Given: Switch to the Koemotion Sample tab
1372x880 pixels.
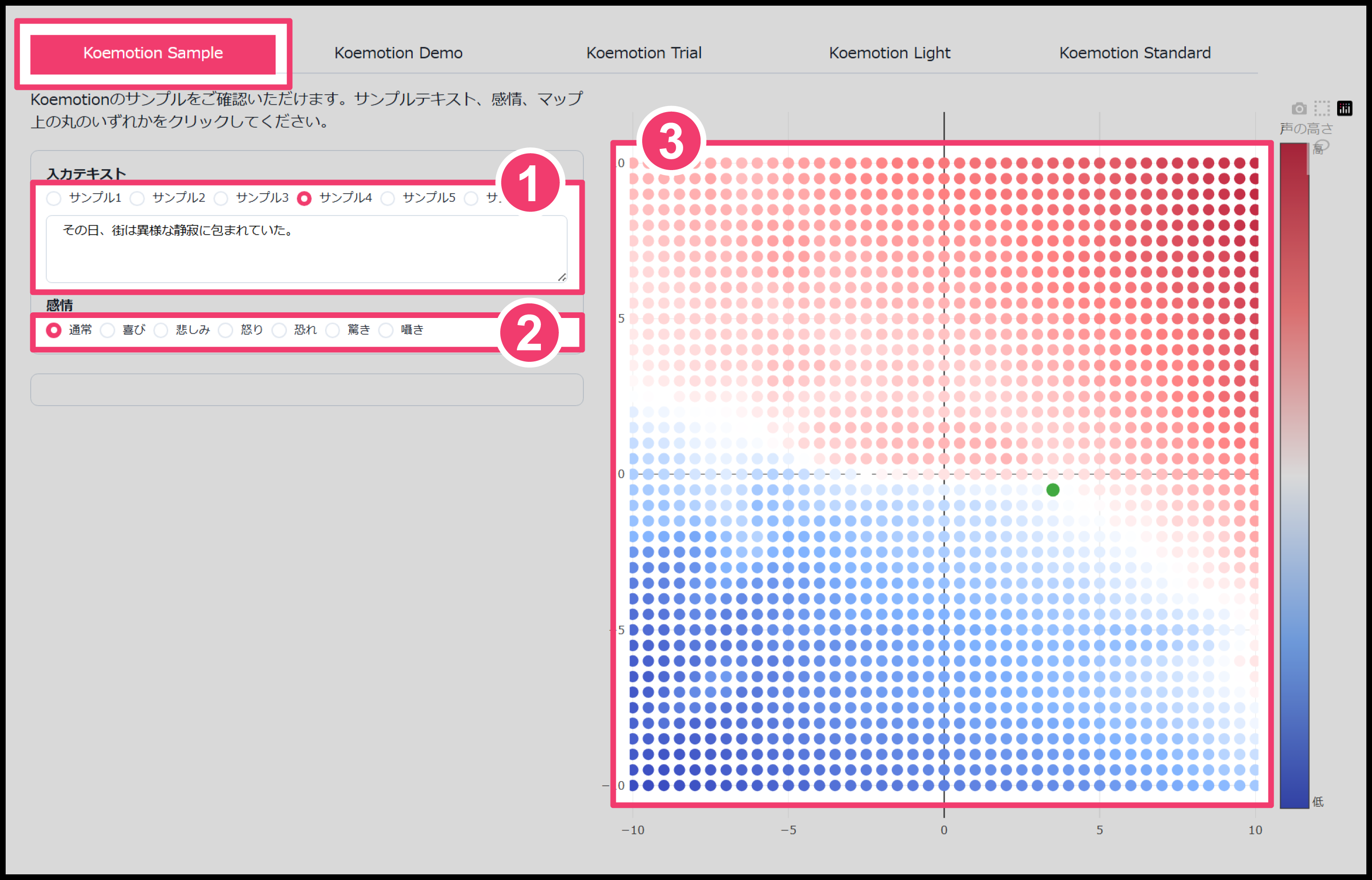Looking at the screenshot, I should coord(153,53).
